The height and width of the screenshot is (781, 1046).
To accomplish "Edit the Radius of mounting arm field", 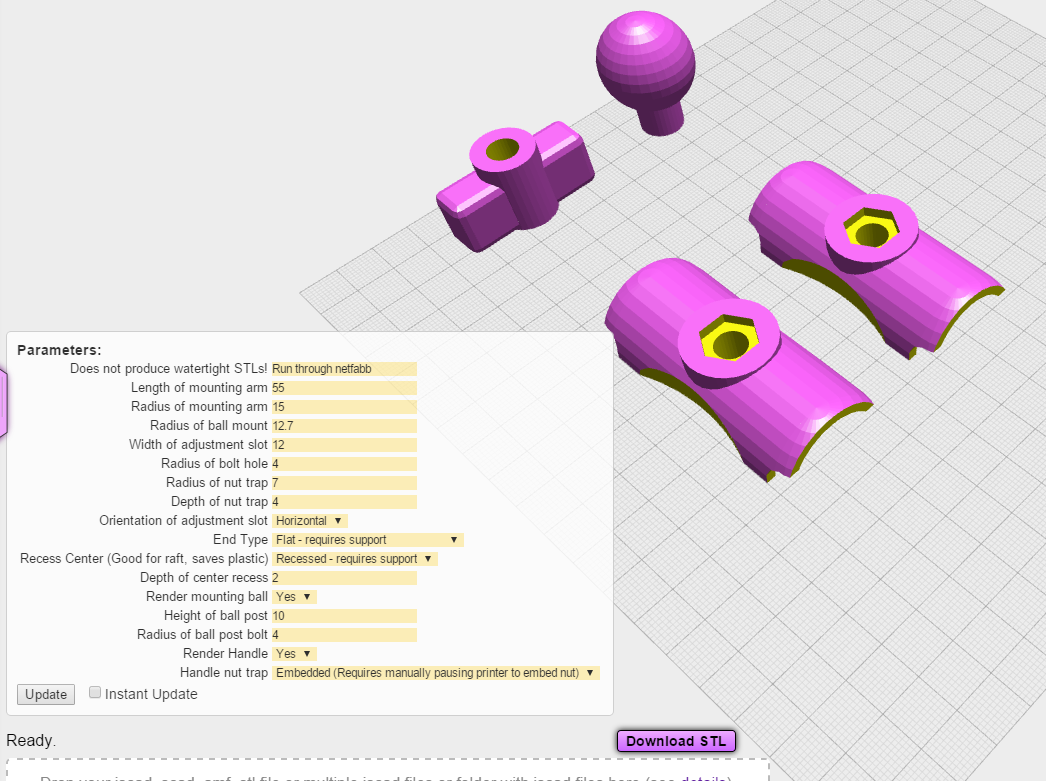I will (344, 407).
